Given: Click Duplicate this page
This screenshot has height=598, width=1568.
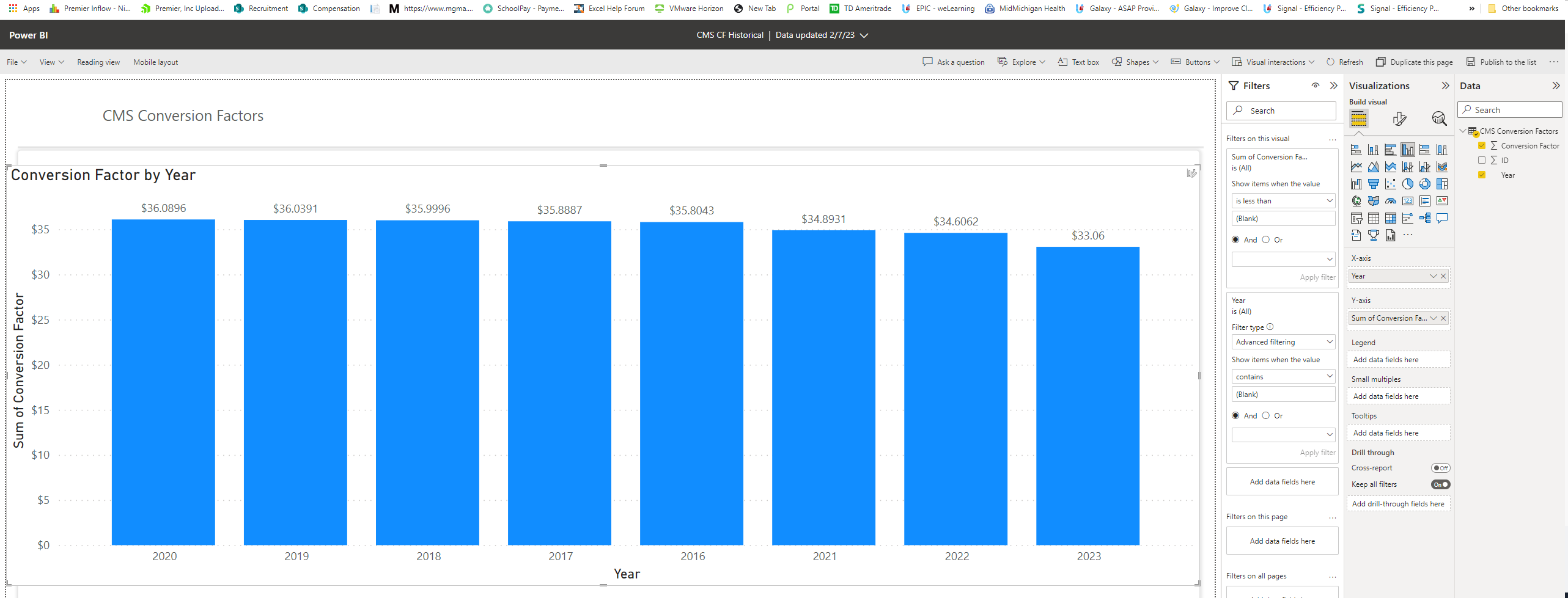Looking at the screenshot, I should tap(1414, 62).
